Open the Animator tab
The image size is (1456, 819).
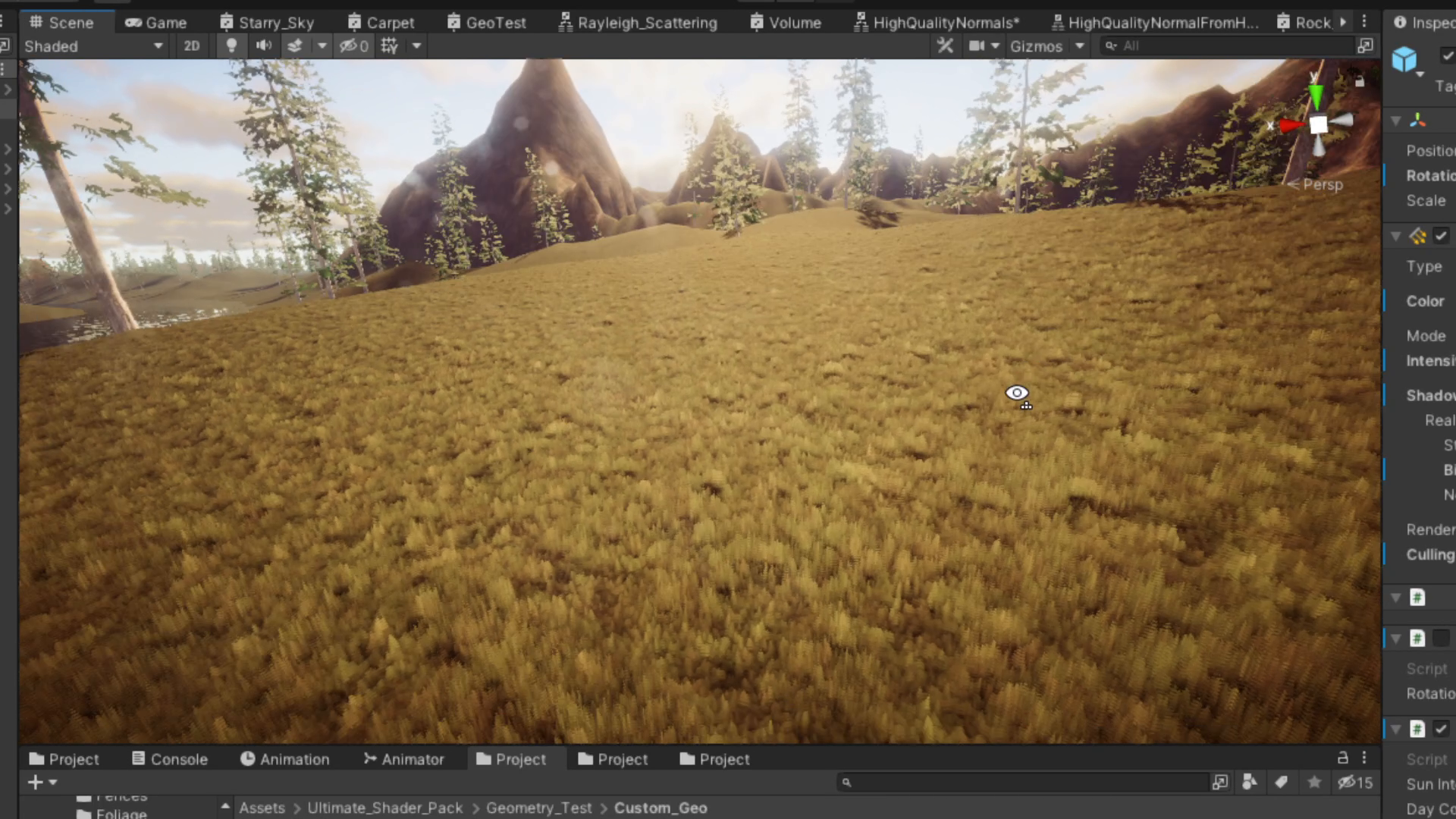[403, 759]
